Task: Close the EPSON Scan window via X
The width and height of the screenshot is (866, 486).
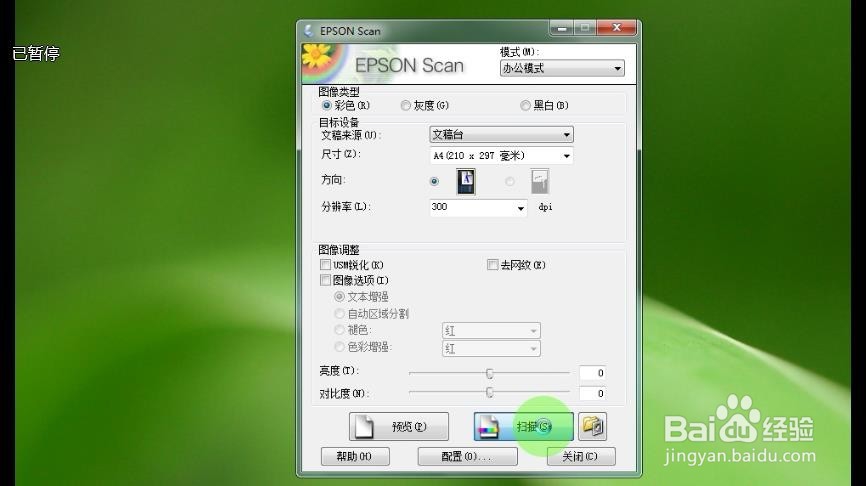Action: tap(617, 28)
